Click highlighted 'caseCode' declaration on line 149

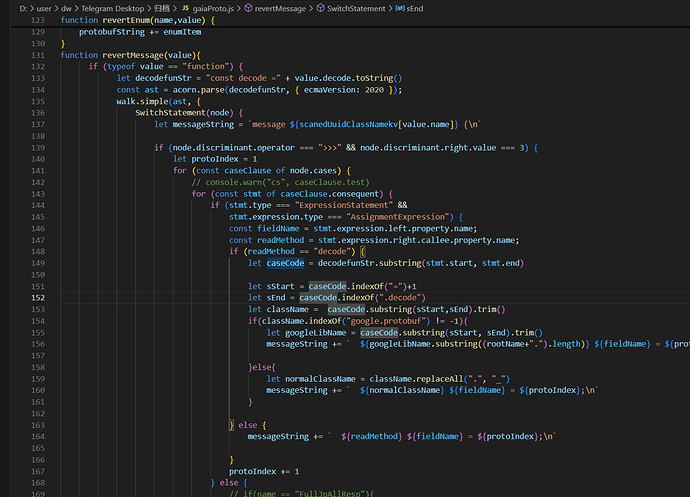pos(285,263)
